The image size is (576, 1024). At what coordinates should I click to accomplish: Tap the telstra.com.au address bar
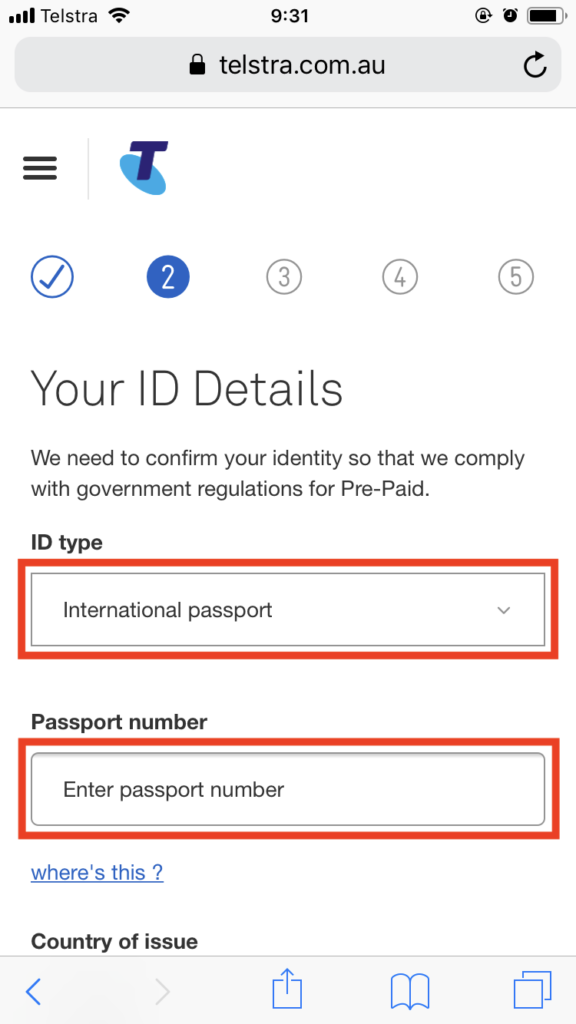288,65
